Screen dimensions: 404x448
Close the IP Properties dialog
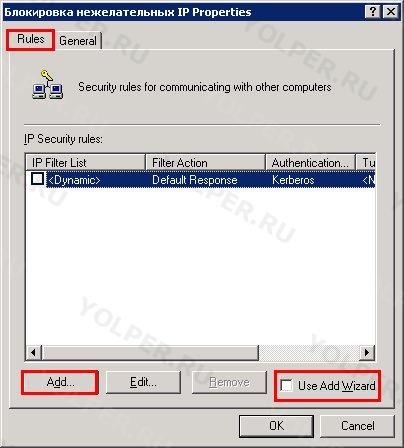pyautogui.click(x=391, y=12)
